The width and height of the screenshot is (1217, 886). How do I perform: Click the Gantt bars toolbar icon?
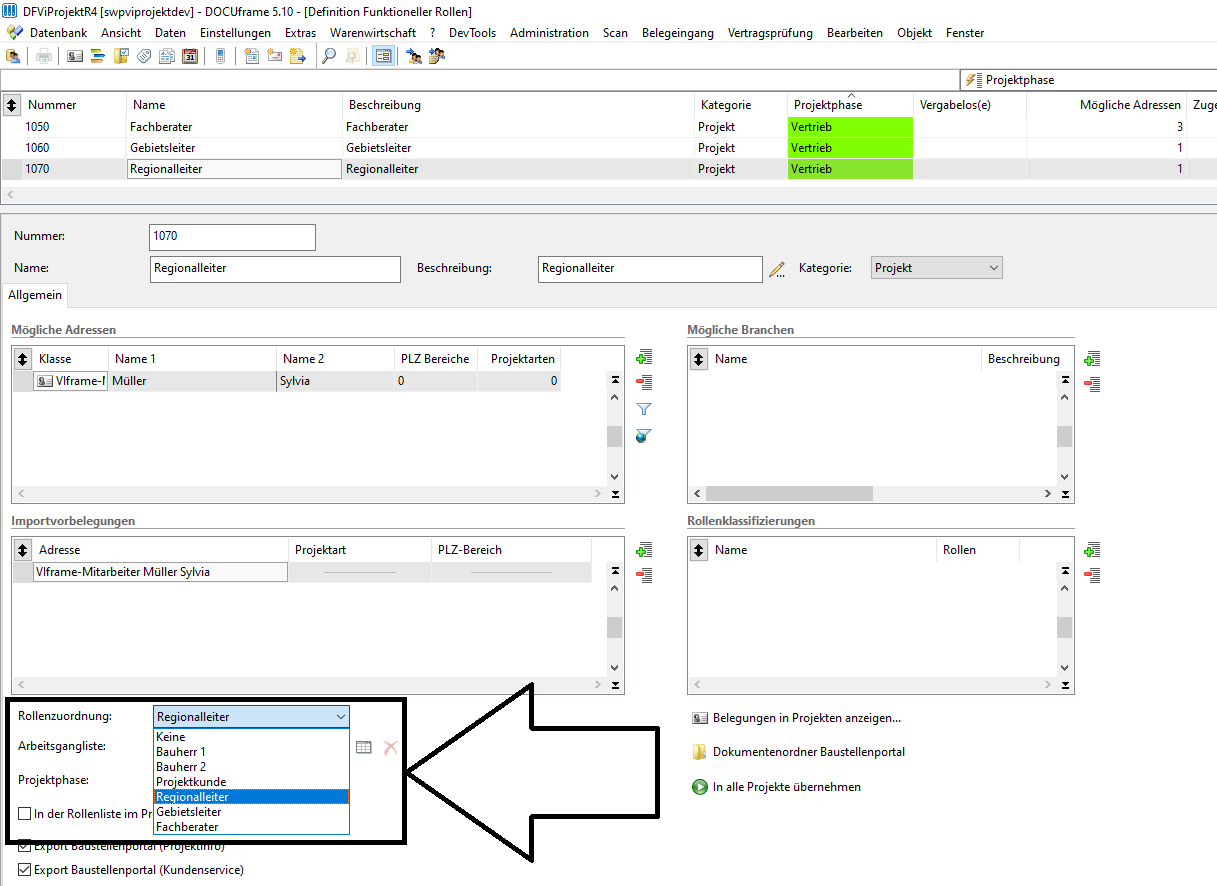[x=98, y=56]
